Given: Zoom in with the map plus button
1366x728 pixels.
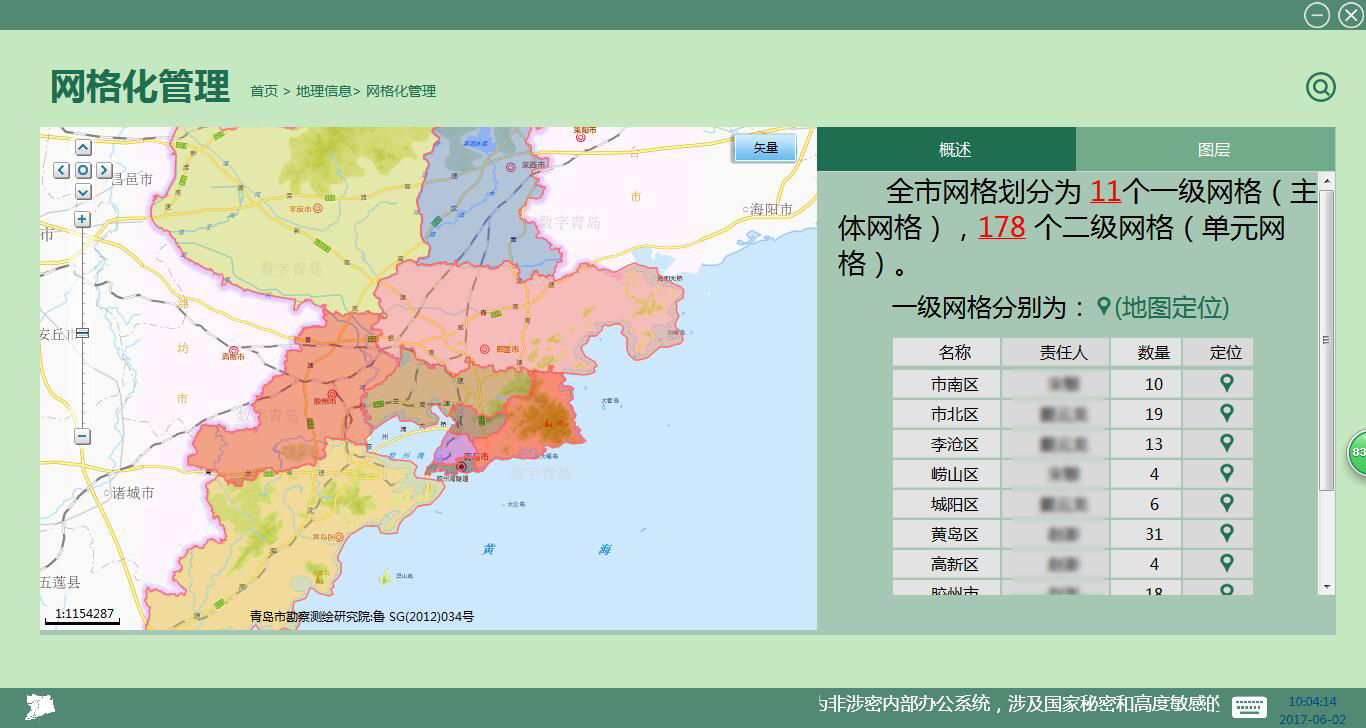Looking at the screenshot, I should click(x=82, y=219).
